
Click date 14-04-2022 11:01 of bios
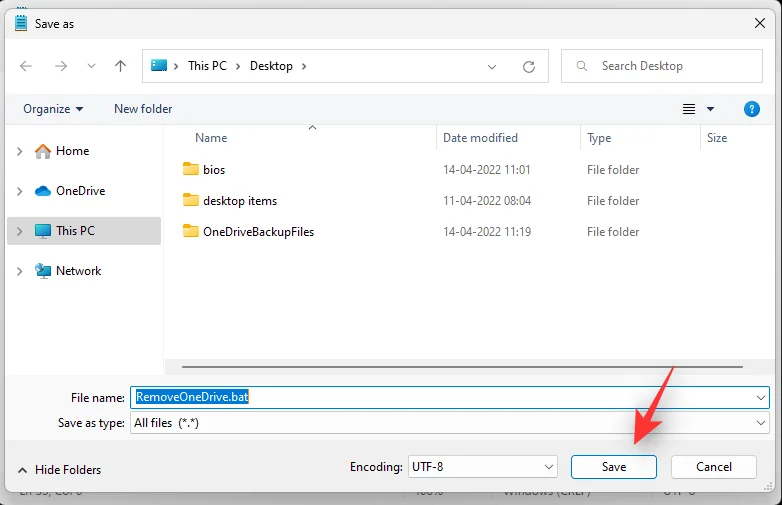486,169
